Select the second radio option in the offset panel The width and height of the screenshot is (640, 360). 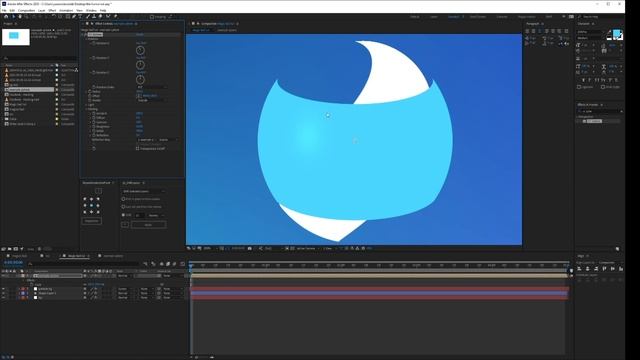pos(123,207)
